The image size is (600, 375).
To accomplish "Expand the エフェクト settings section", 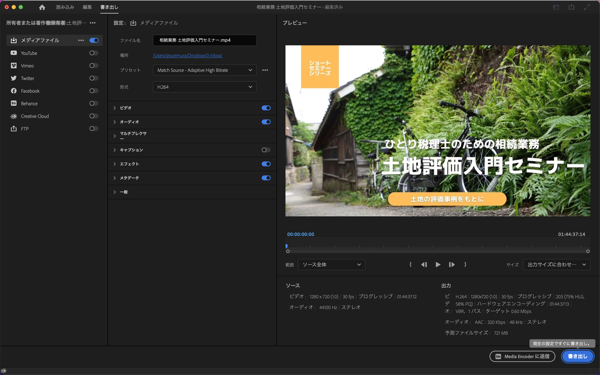I will tap(114, 164).
